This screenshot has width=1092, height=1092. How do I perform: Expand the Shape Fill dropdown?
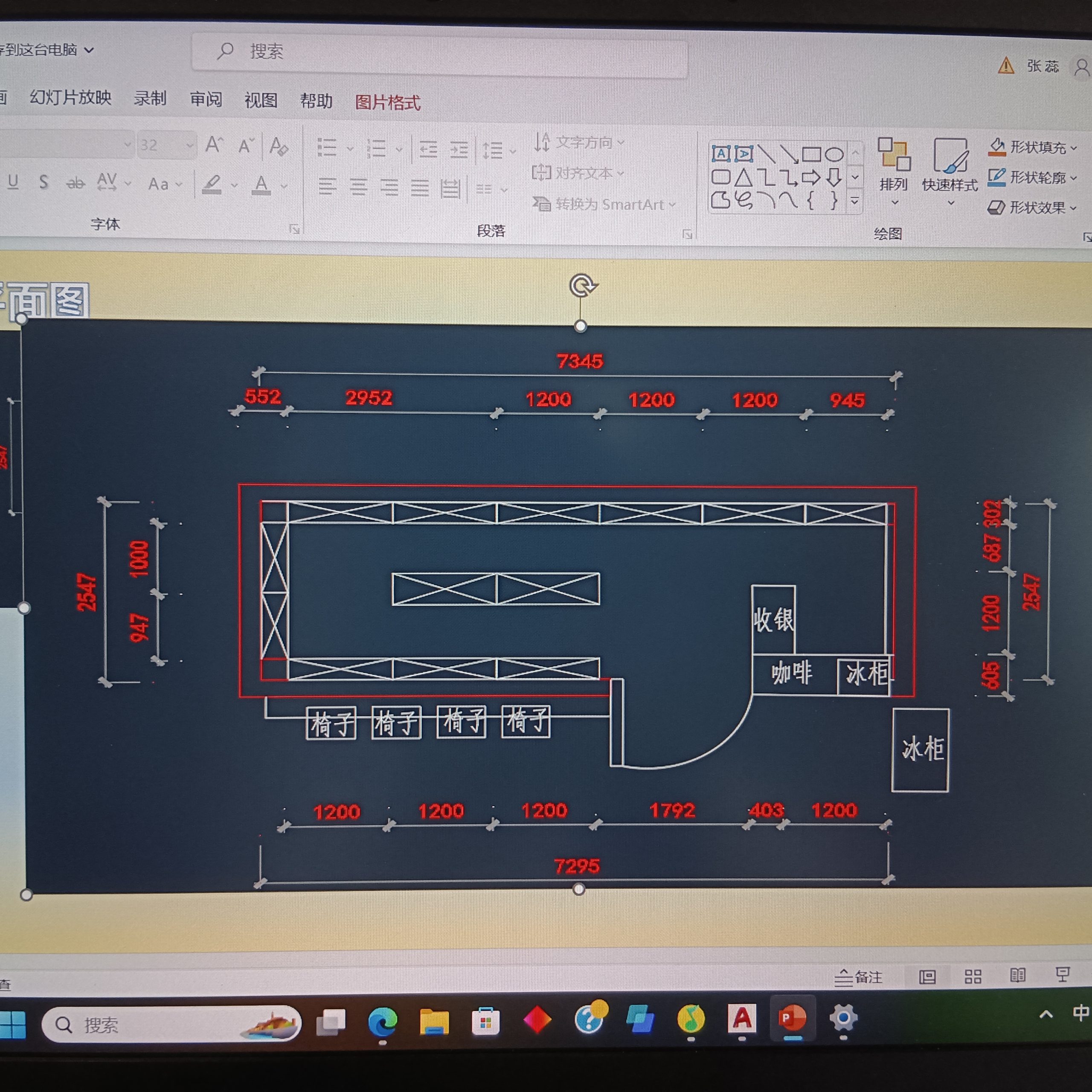(x=1073, y=148)
